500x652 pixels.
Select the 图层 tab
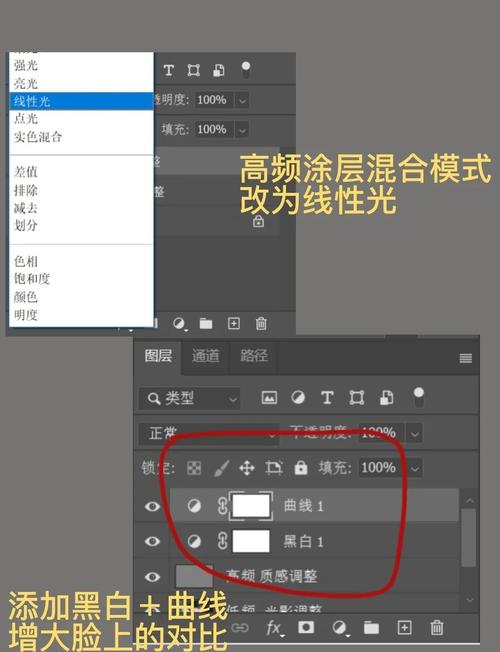click(158, 356)
